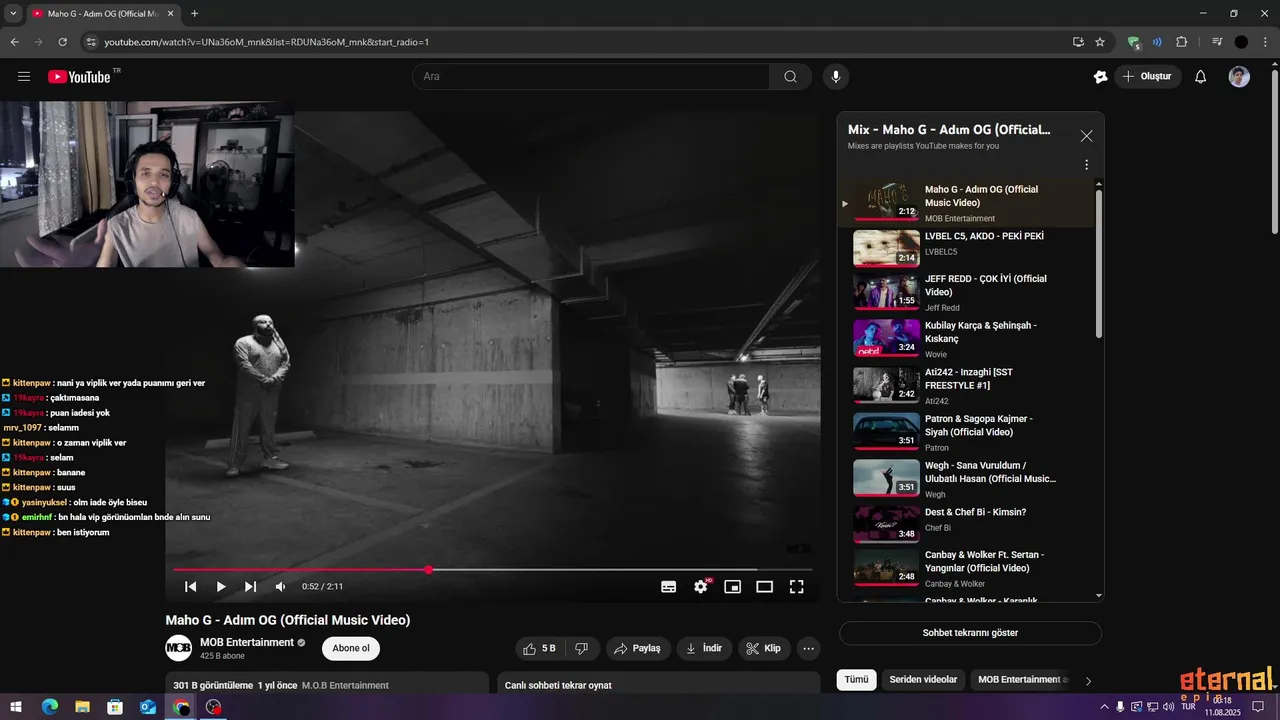
Task: Launch Microsoft Edge from the taskbar
Action: (49, 707)
